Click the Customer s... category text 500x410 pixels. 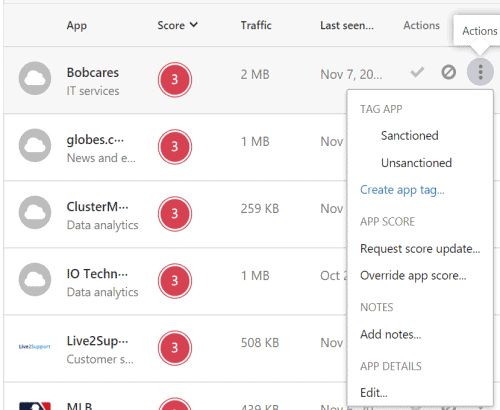tap(100, 359)
